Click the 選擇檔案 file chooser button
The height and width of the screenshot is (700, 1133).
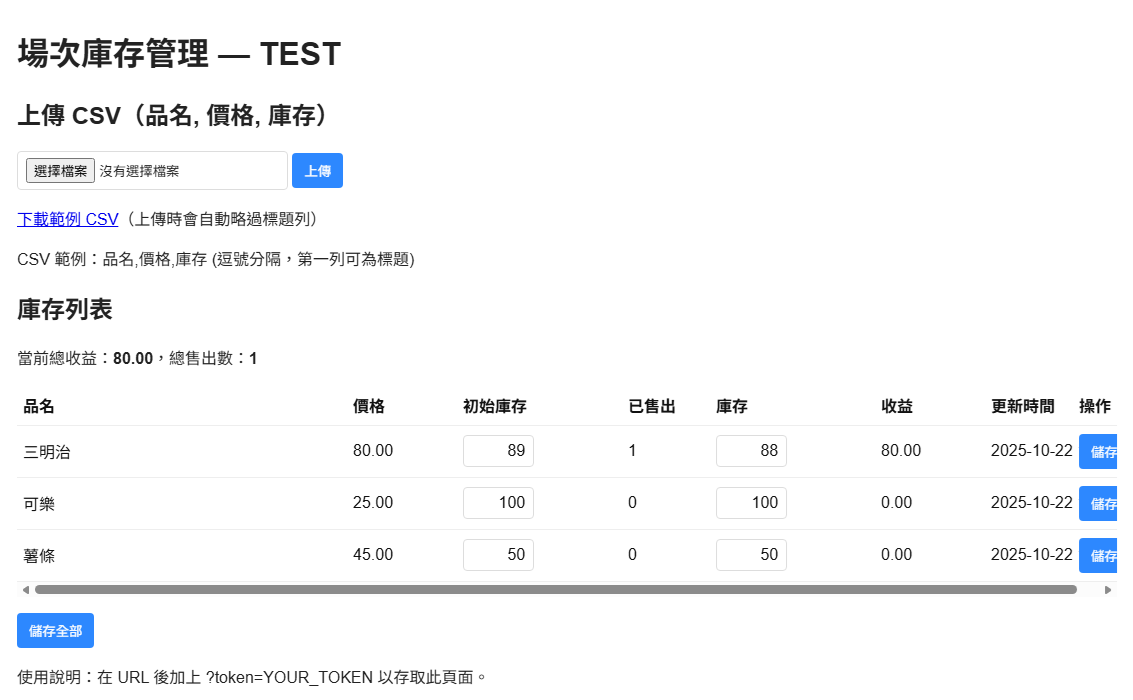(60, 171)
